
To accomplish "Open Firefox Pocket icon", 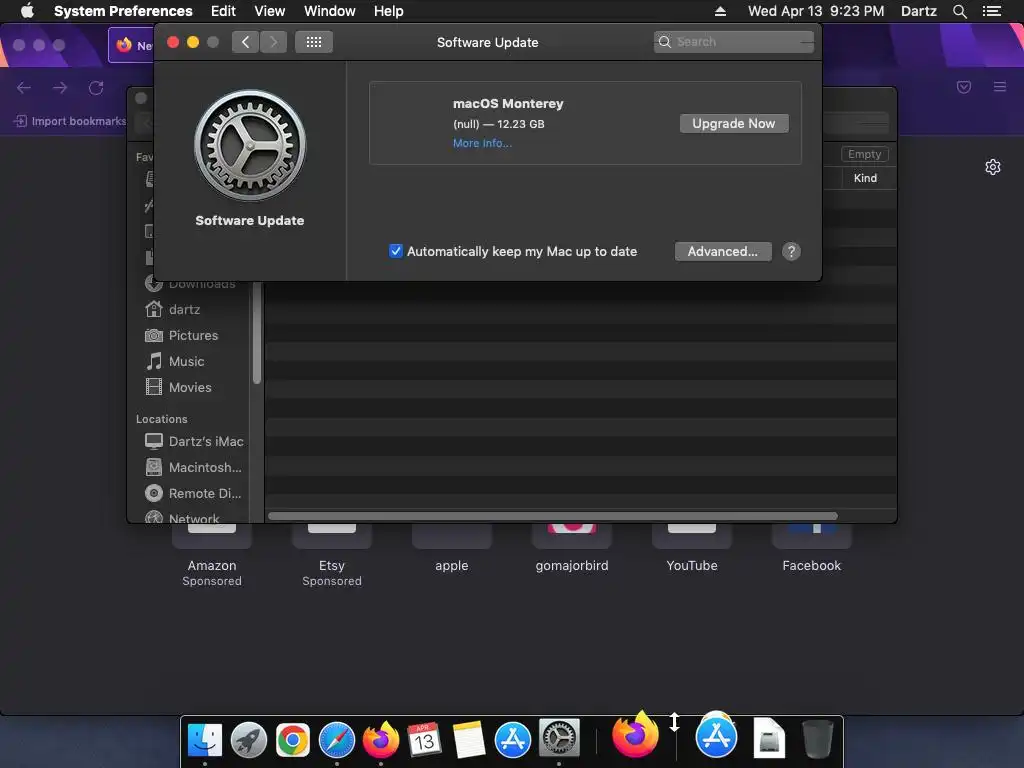I will 963,87.
